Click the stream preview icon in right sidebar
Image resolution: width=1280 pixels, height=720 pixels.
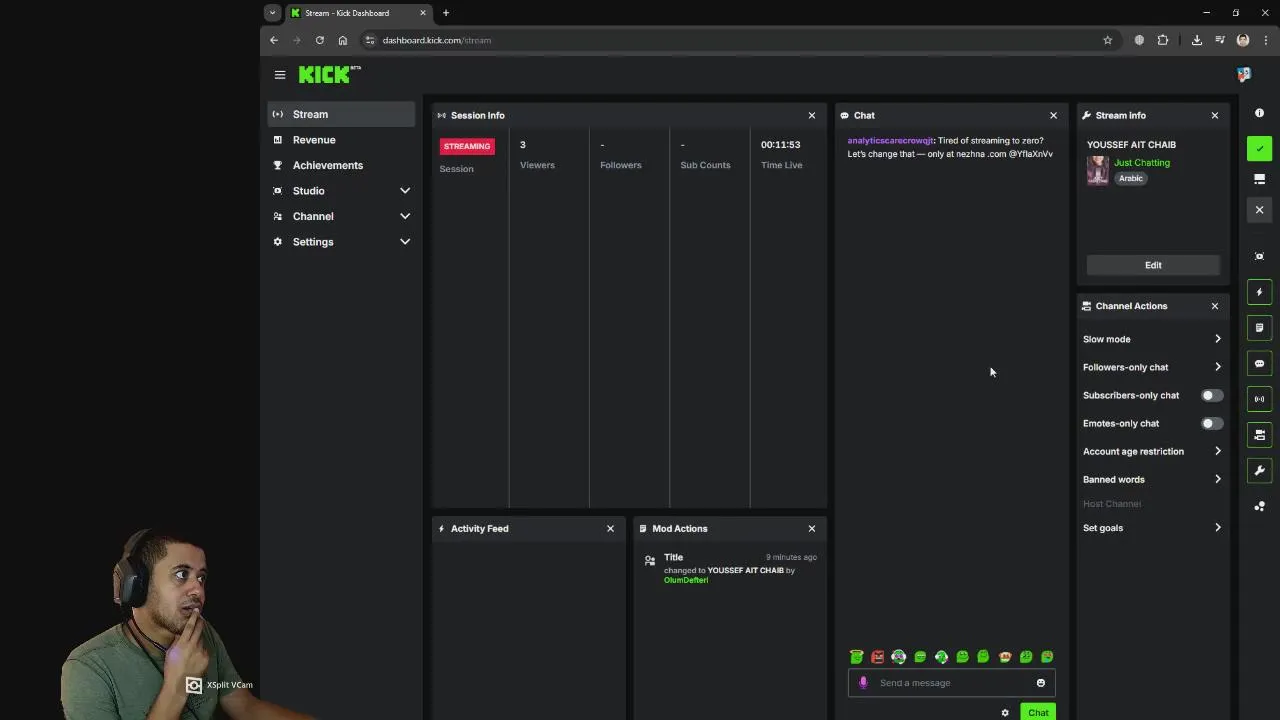tap(1259, 256)
